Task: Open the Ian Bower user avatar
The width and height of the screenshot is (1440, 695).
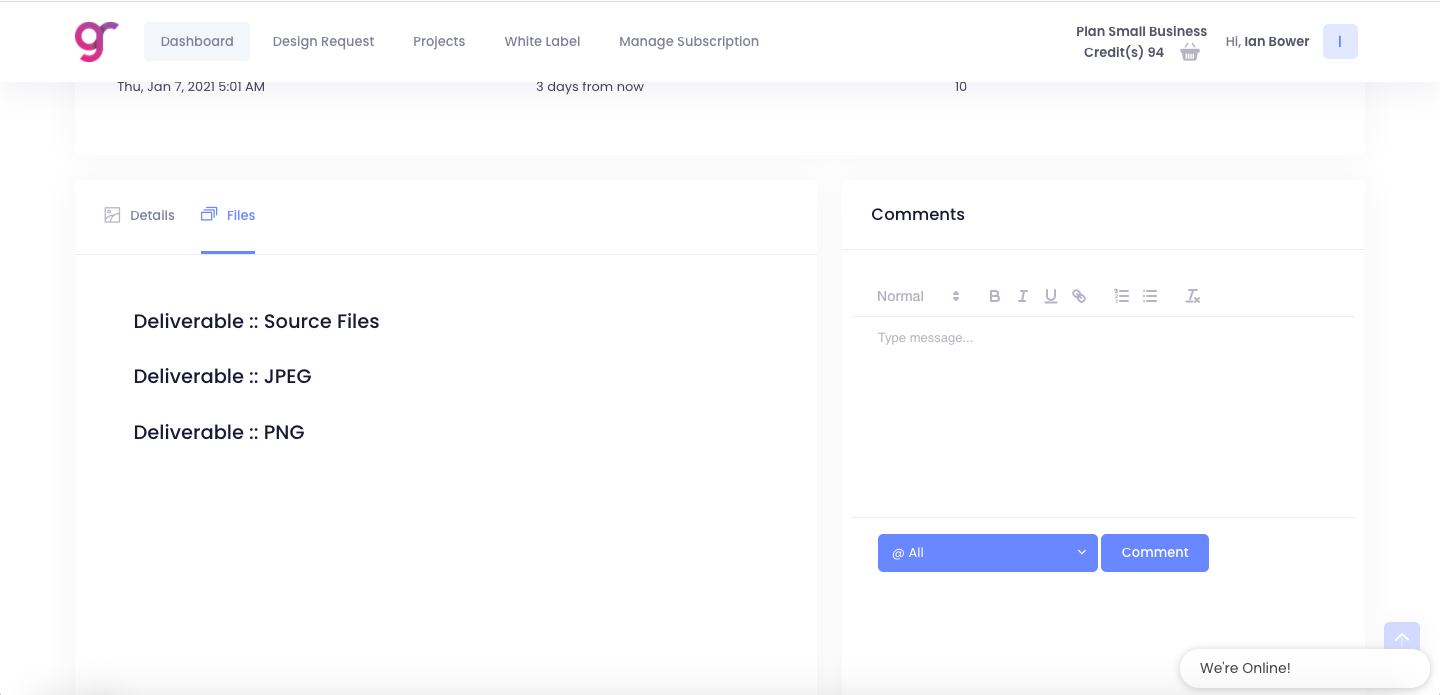Action: 1340,41
